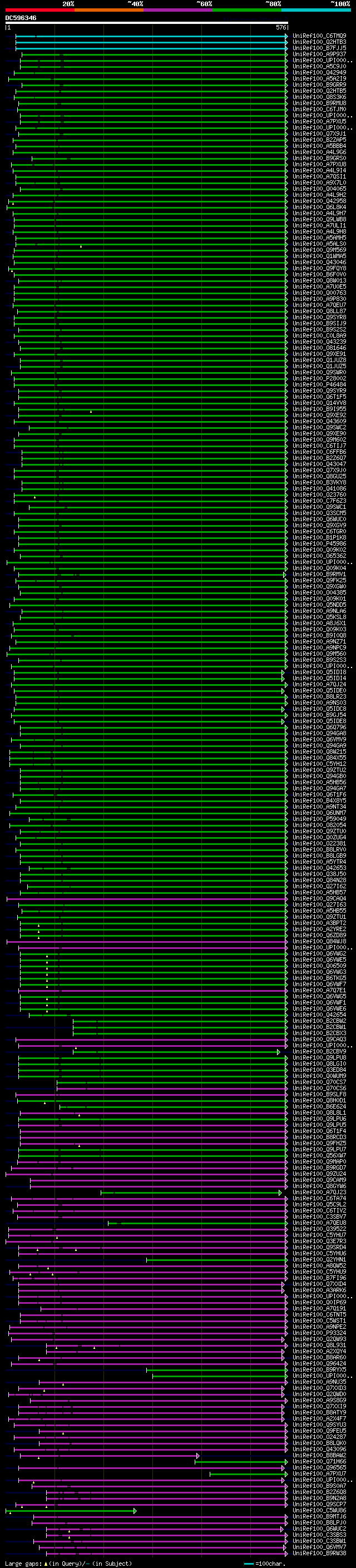356x1568 pixels.
Task: Select the UniRef100_Q42654 hit name
Action: point(319,1015)
